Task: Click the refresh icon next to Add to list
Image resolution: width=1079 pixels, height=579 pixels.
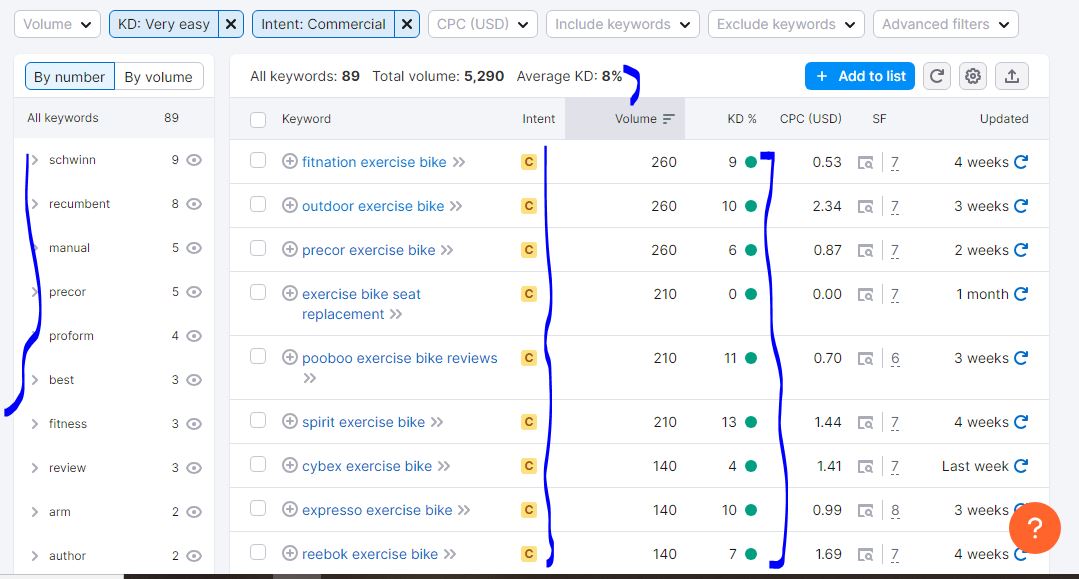Action: pyautogui.click(x=936, y=76)
